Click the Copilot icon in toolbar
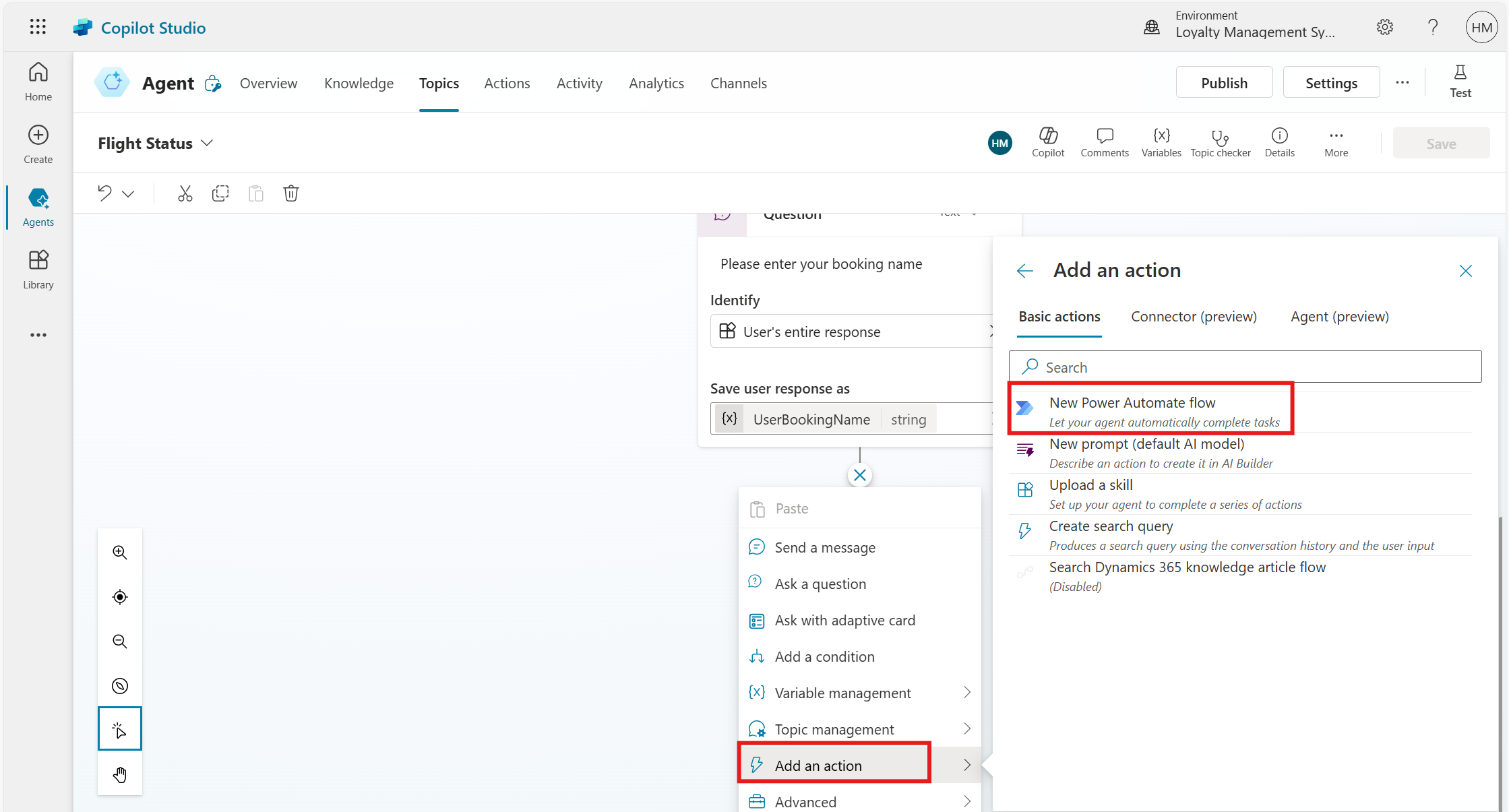 click(x=1047, y=143)
